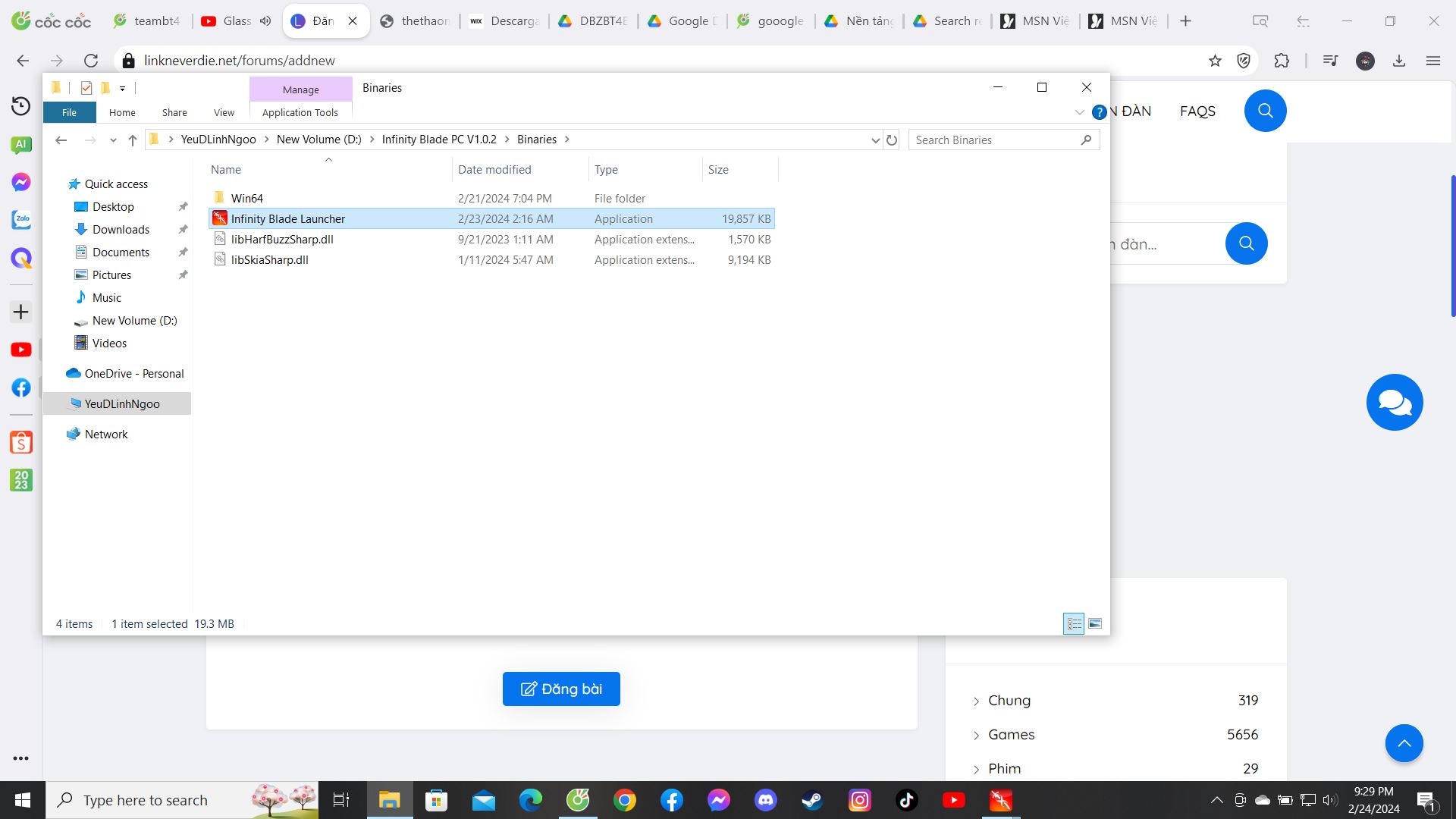Go up one folder level in Explorer
The height and width of the screenshot is (819, 1456).
133,140
